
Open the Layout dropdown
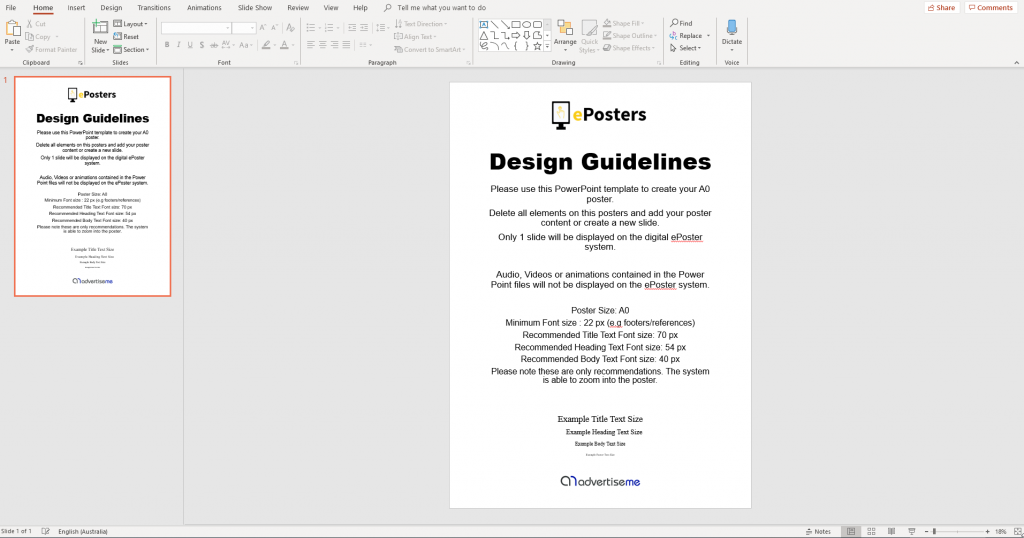pos(131,24)
